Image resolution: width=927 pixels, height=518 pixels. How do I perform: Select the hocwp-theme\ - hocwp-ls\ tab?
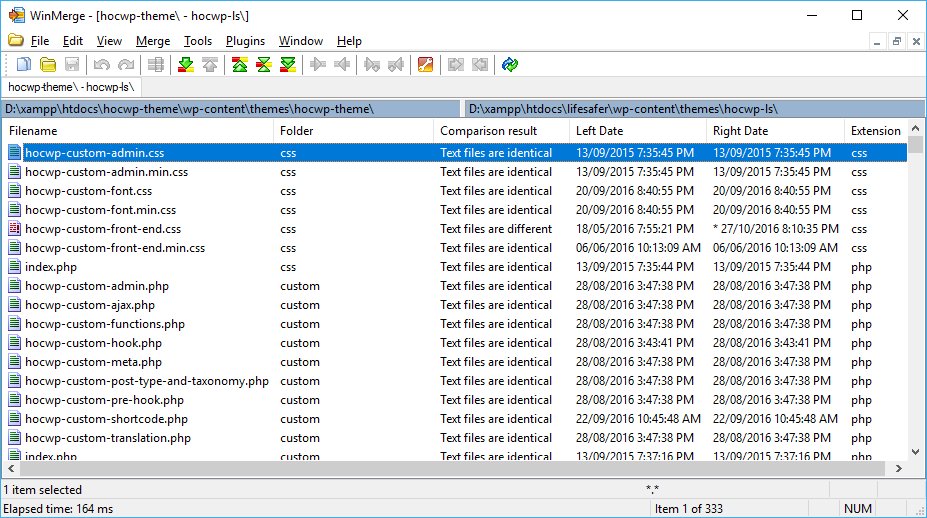pyautogui.click(x=72, y=87)
